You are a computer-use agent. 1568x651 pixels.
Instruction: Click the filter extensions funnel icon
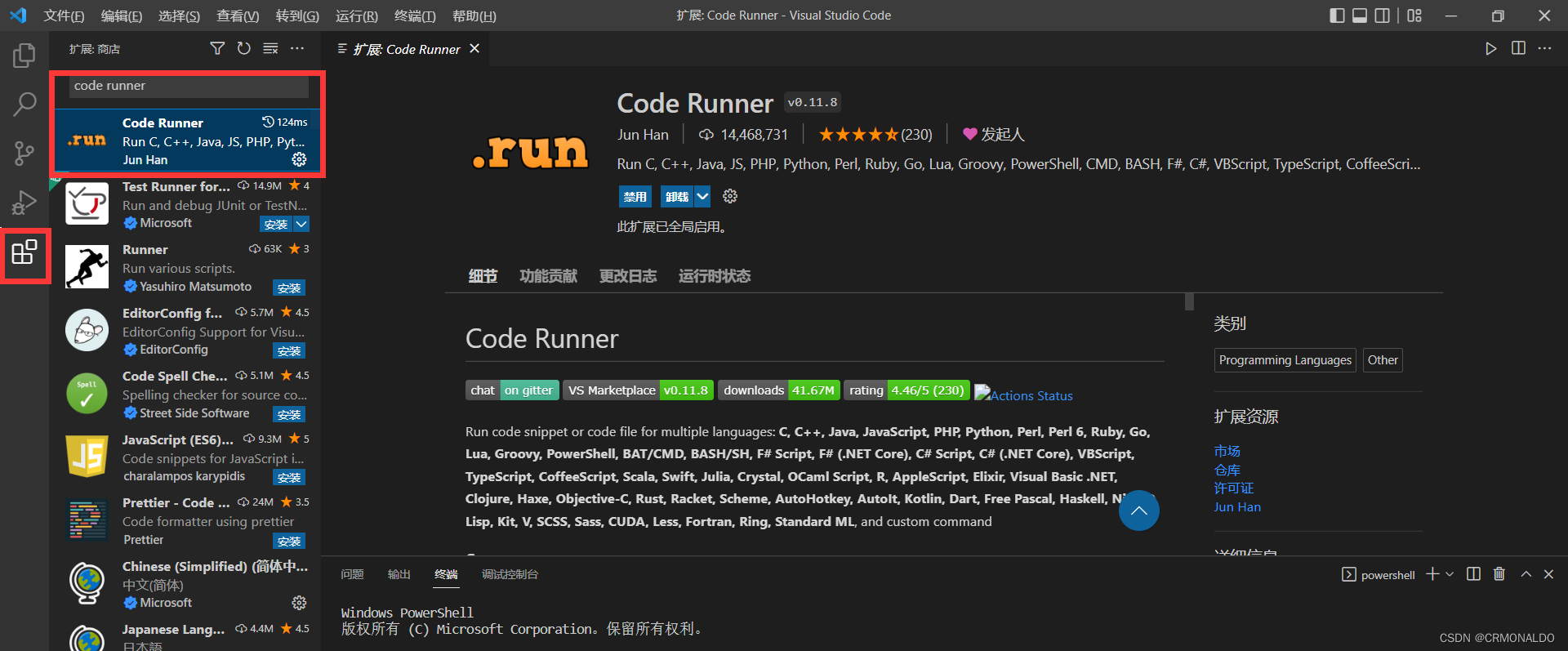click(217, 49)
